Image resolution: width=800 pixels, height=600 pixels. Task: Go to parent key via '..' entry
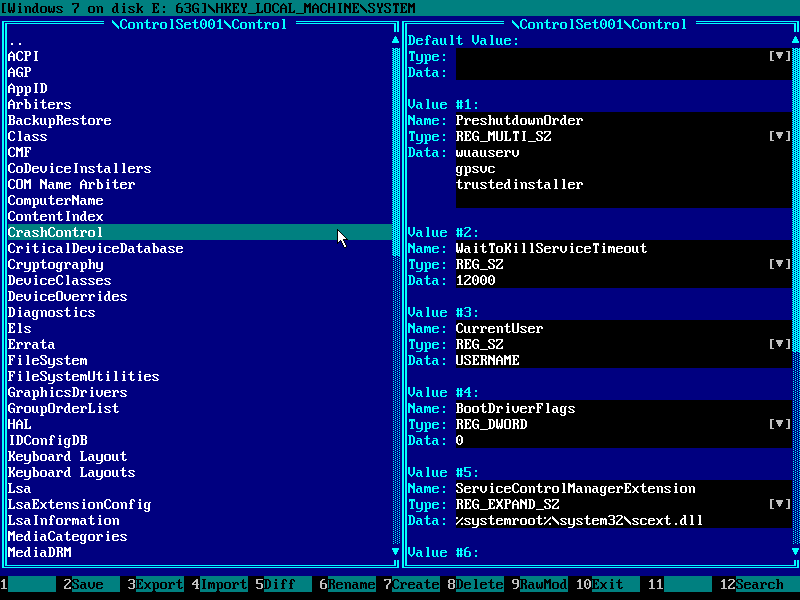tap(199, 40)
